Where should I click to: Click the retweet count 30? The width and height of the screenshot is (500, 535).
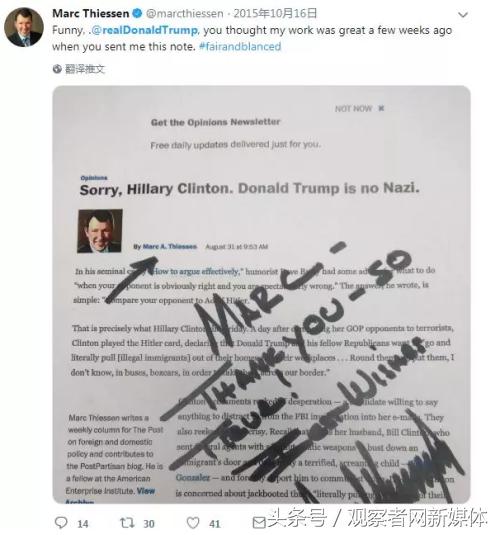(149, 524)
